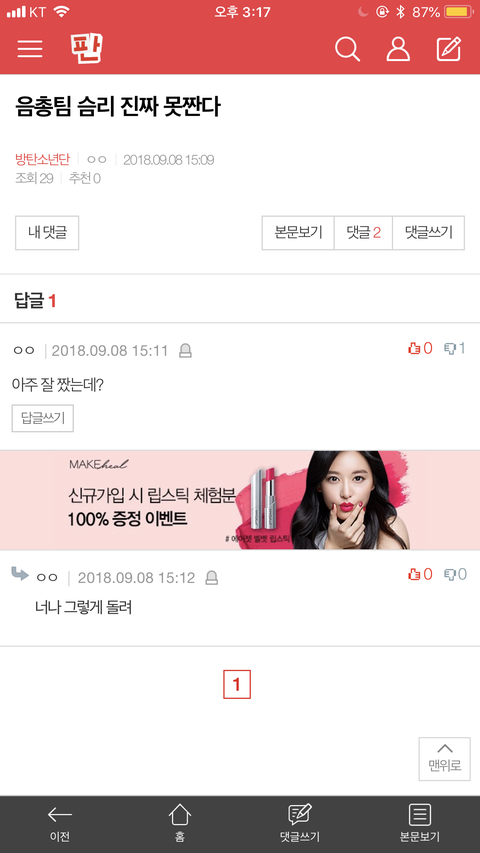This screenshot has width=480, height=853.
Task: Open the search magnifier icon
Action: click(347, 49)
